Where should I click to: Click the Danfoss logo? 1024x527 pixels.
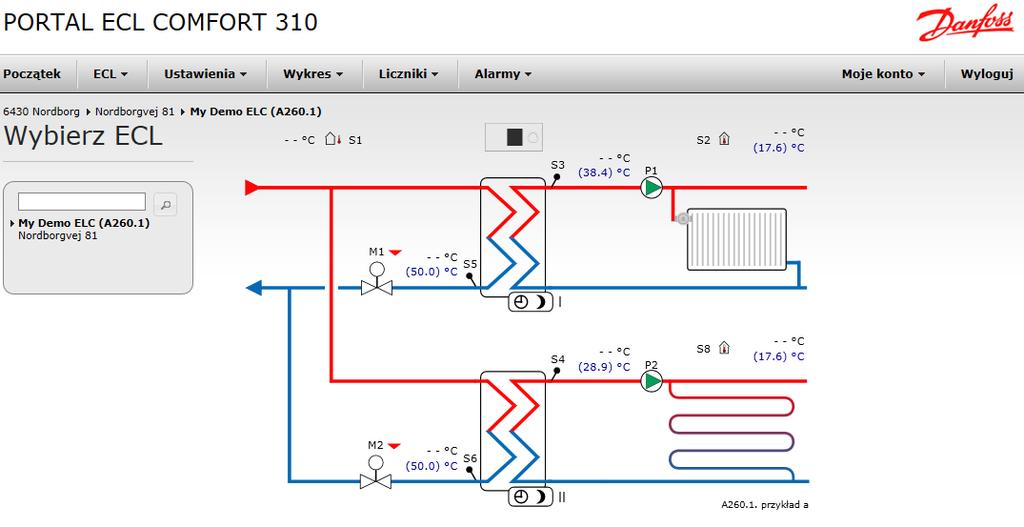[x=965, y=25]
